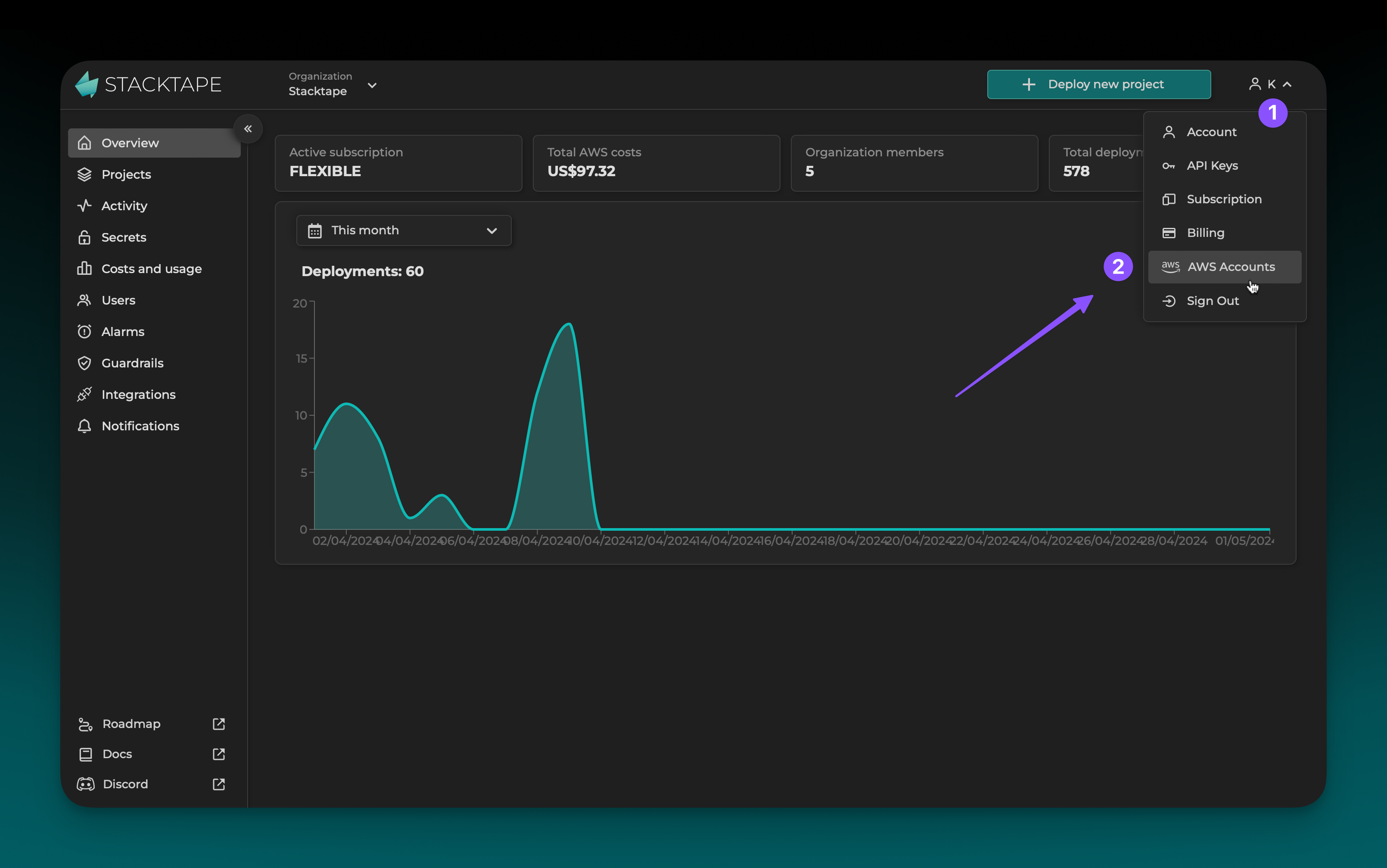Click the Subscription icon in menu
This screenshot has width=1387, height=868.
1169,199
